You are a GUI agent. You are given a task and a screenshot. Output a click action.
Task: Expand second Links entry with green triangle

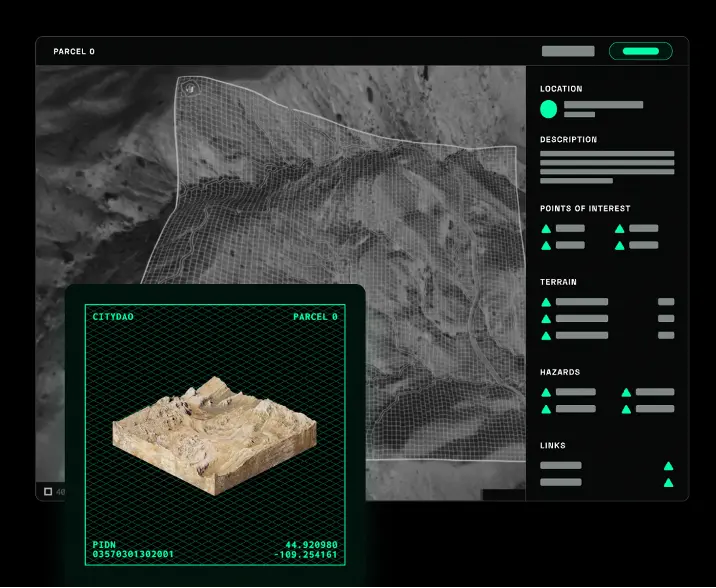coord(668,482)
